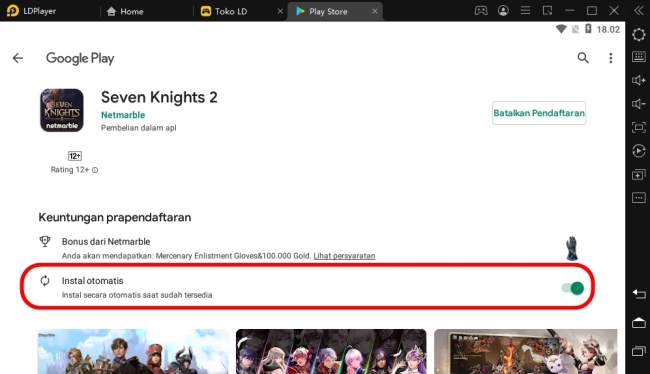
Task: Open first screenshot with knights outdoors
Action: (x=133, y=352)
